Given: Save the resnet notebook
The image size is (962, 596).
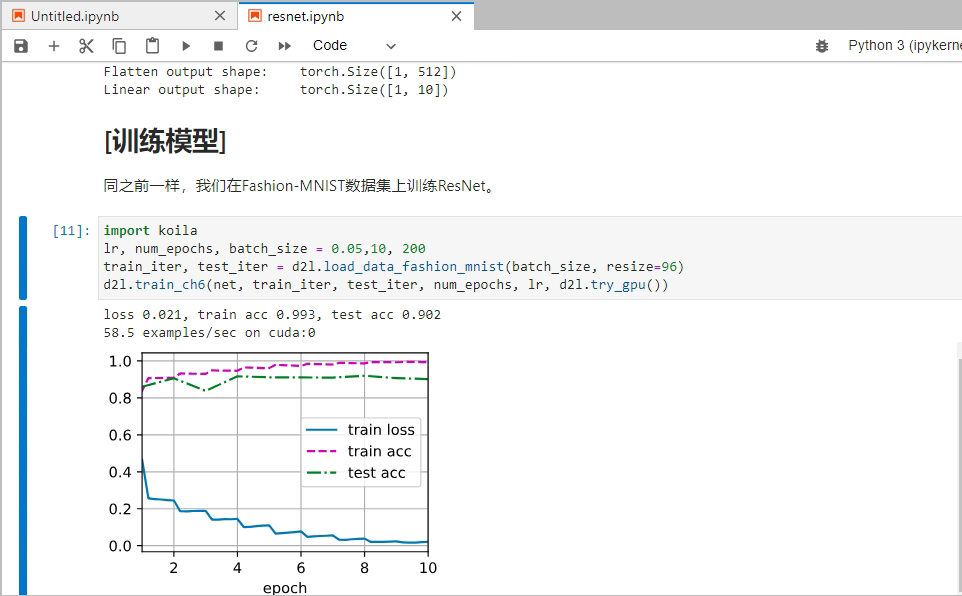Looking at the screenshot, I should [20, 45].
